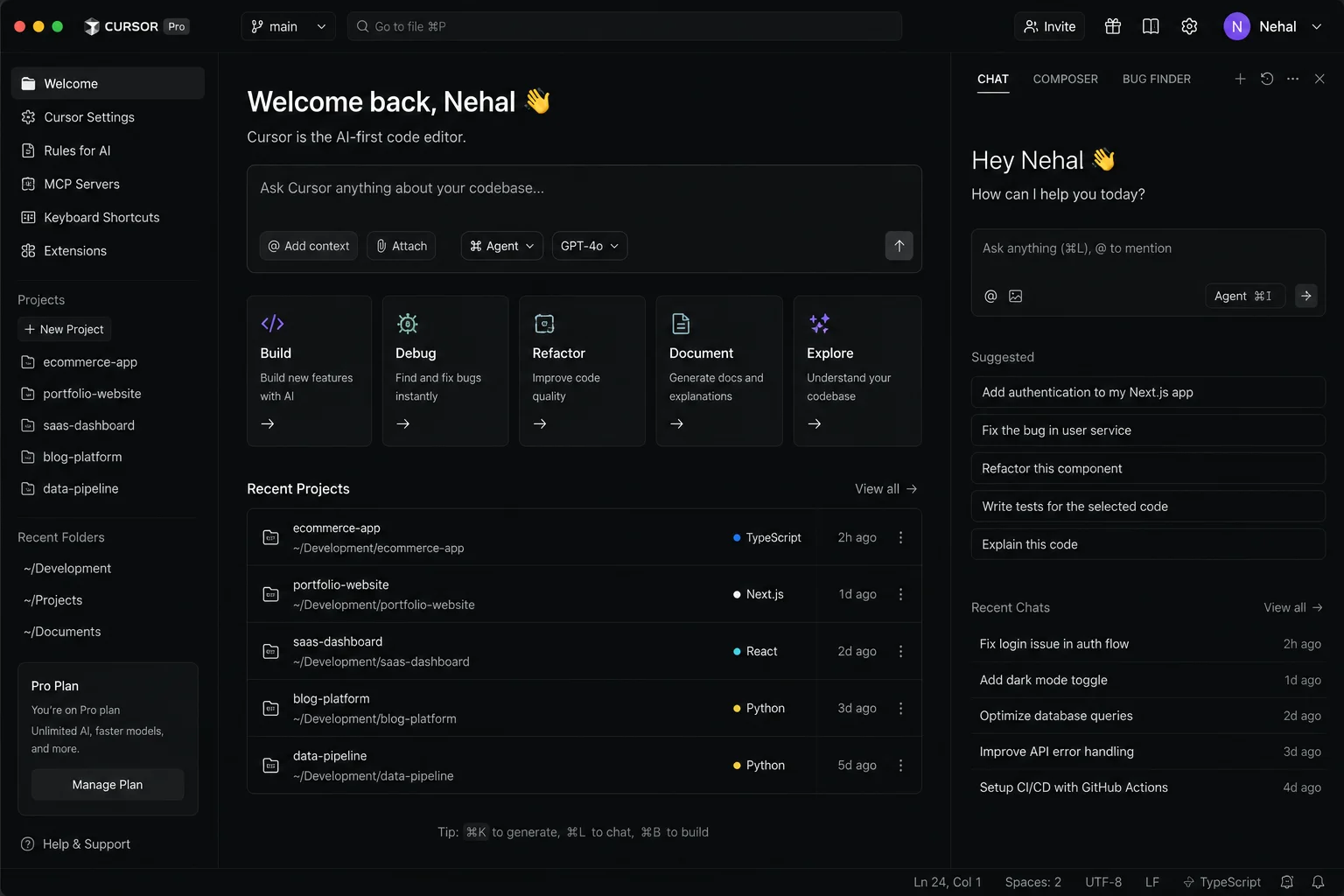Click the Refactor card icon
The width and height of the screenshot is (1344, 896).
point(544,324)
